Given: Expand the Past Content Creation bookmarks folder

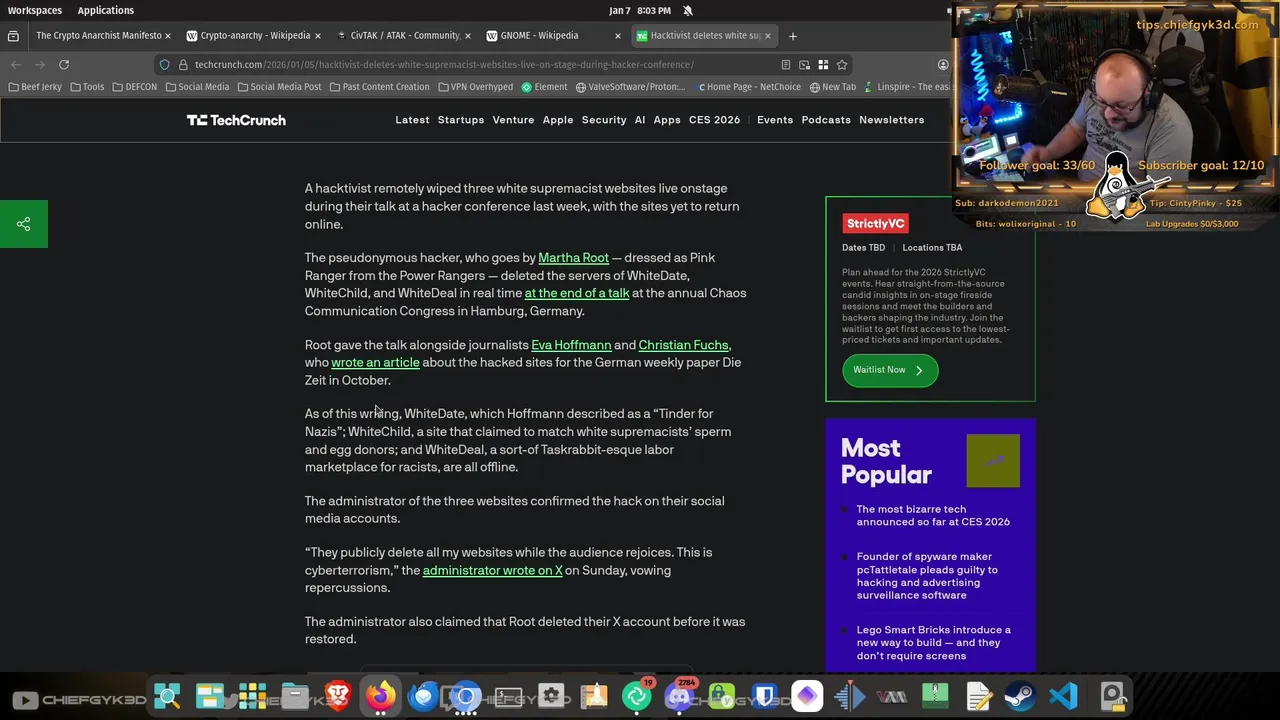Looking at the screenshot, I should pos(379,87).
